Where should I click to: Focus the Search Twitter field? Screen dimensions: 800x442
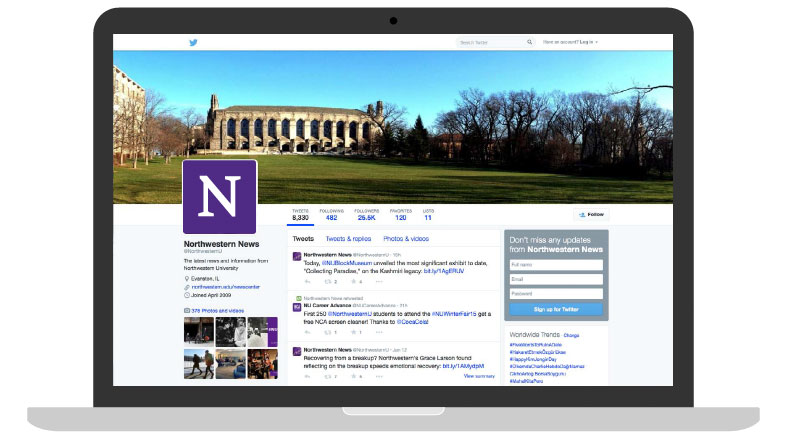[491, 43]
